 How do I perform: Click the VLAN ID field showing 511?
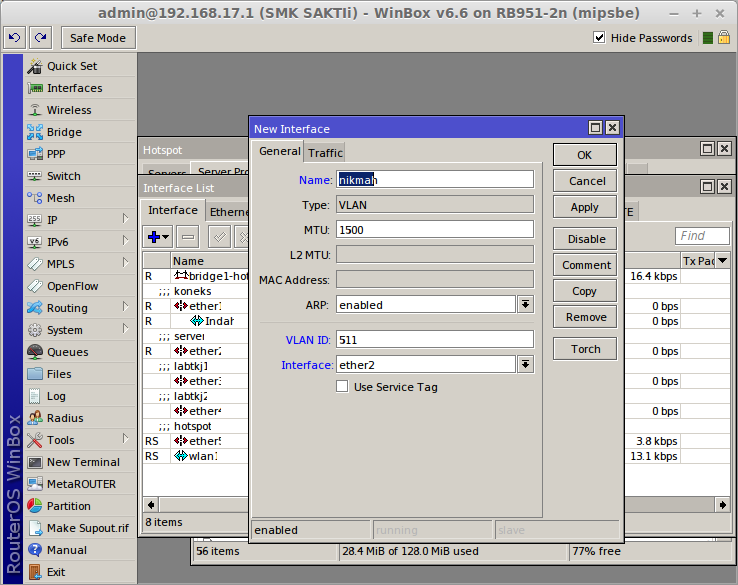[435, 340]
